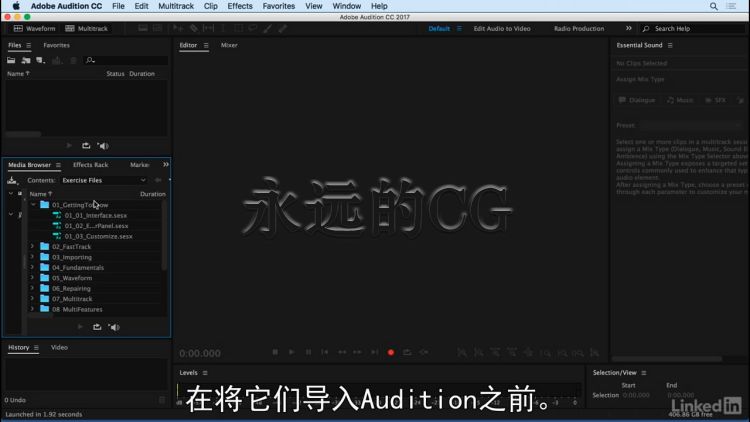Switch to the Video tab
750x422 pixels.
click(x=59, y=347)
